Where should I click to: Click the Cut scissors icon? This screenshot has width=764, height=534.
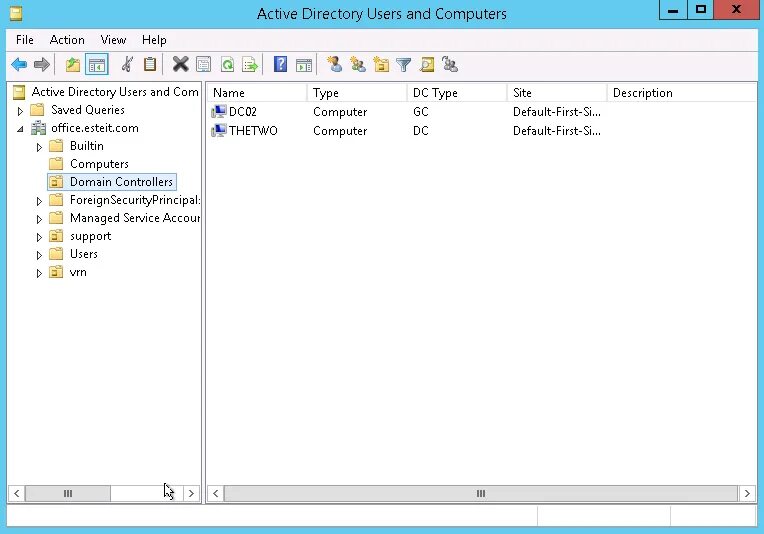(x=127, y=64)
